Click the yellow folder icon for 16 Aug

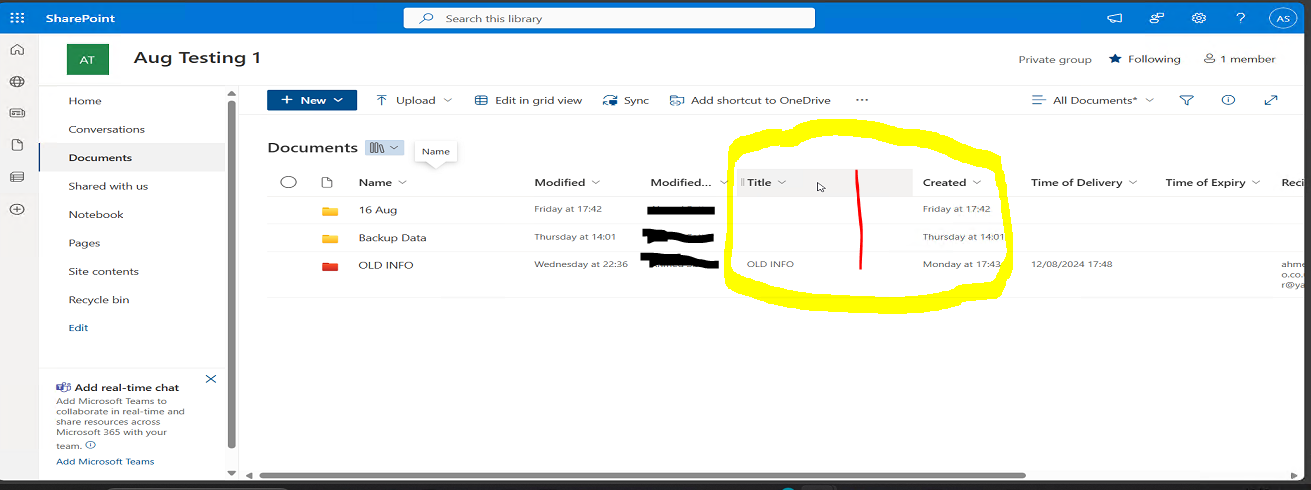pos(330,211)
